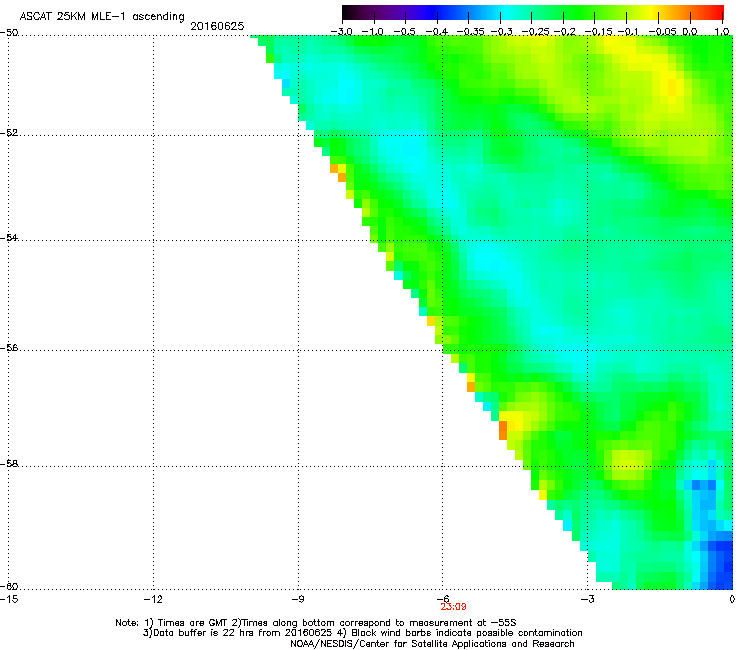Image resolution: width=740 pixels, height=650 pixels.
Task: Click the -54 latitude axis label
Action: pos(9,237)
